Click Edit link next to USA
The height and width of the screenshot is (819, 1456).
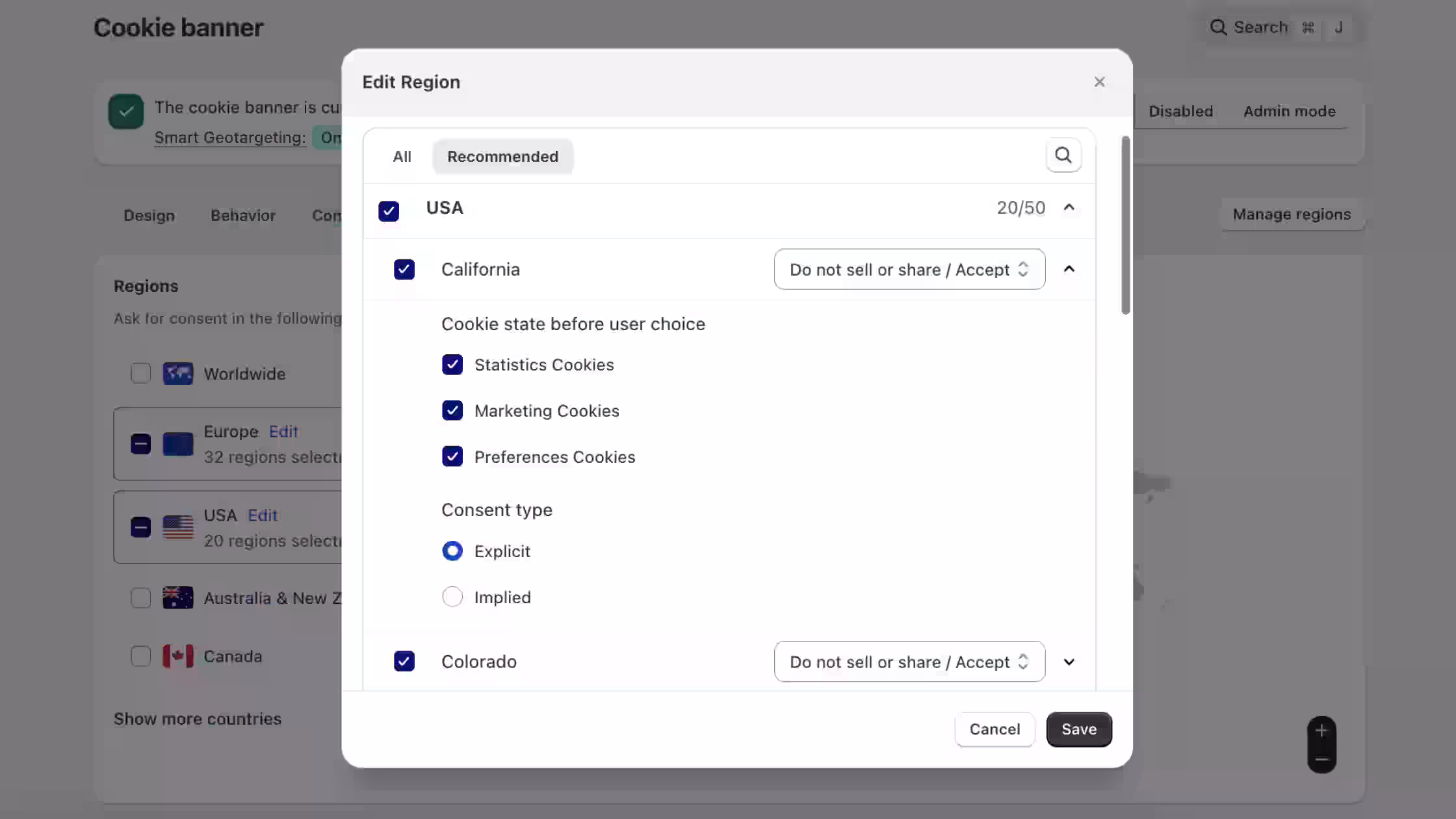coord(263,515)
